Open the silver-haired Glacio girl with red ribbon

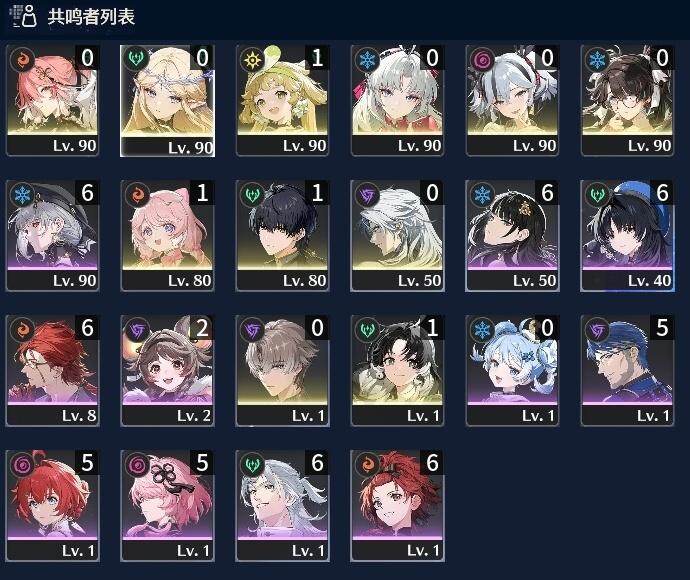pyautogui.click(x=397, y=100)
